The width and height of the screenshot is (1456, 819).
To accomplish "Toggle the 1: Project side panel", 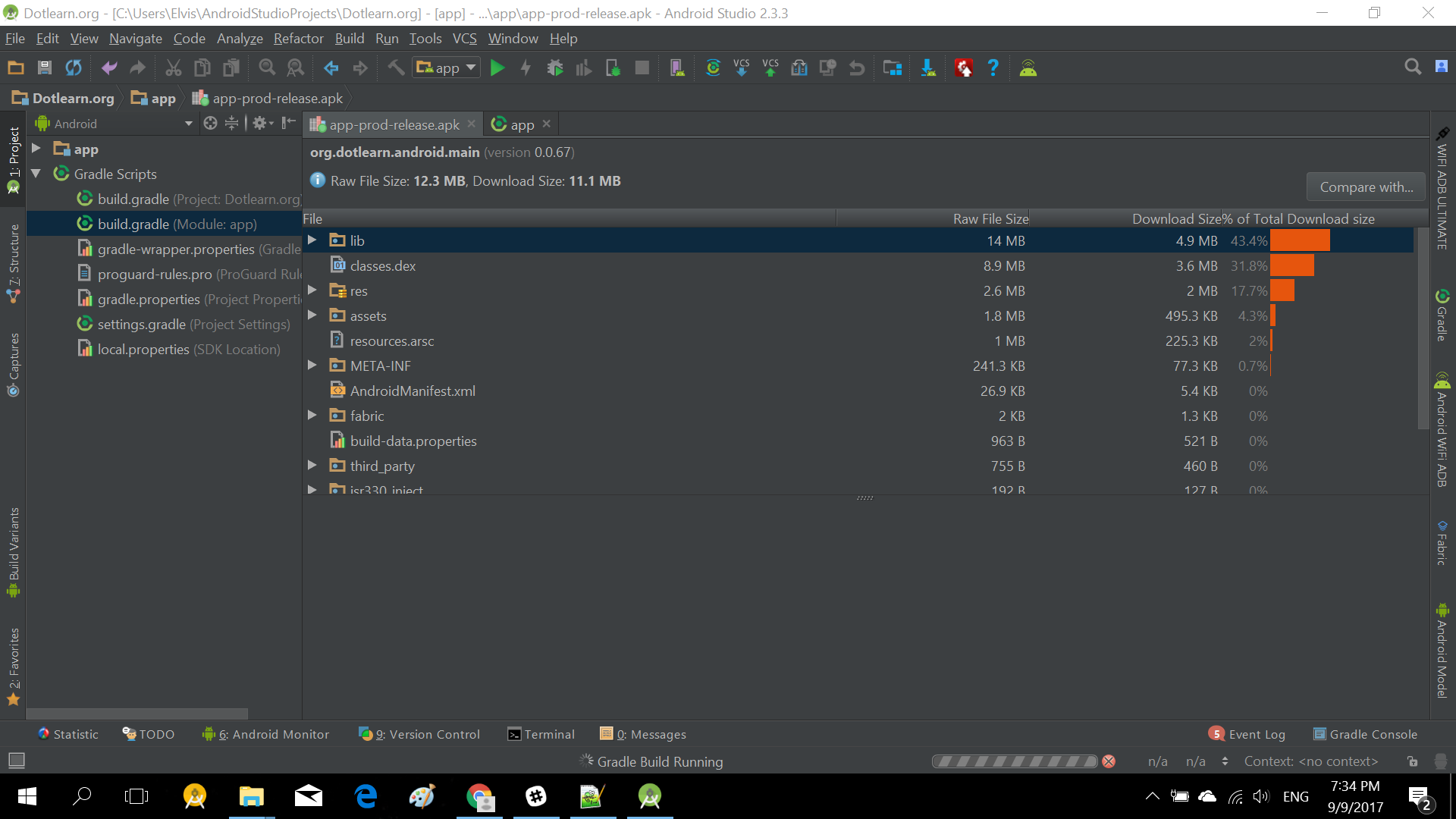I will coord(14,160).
